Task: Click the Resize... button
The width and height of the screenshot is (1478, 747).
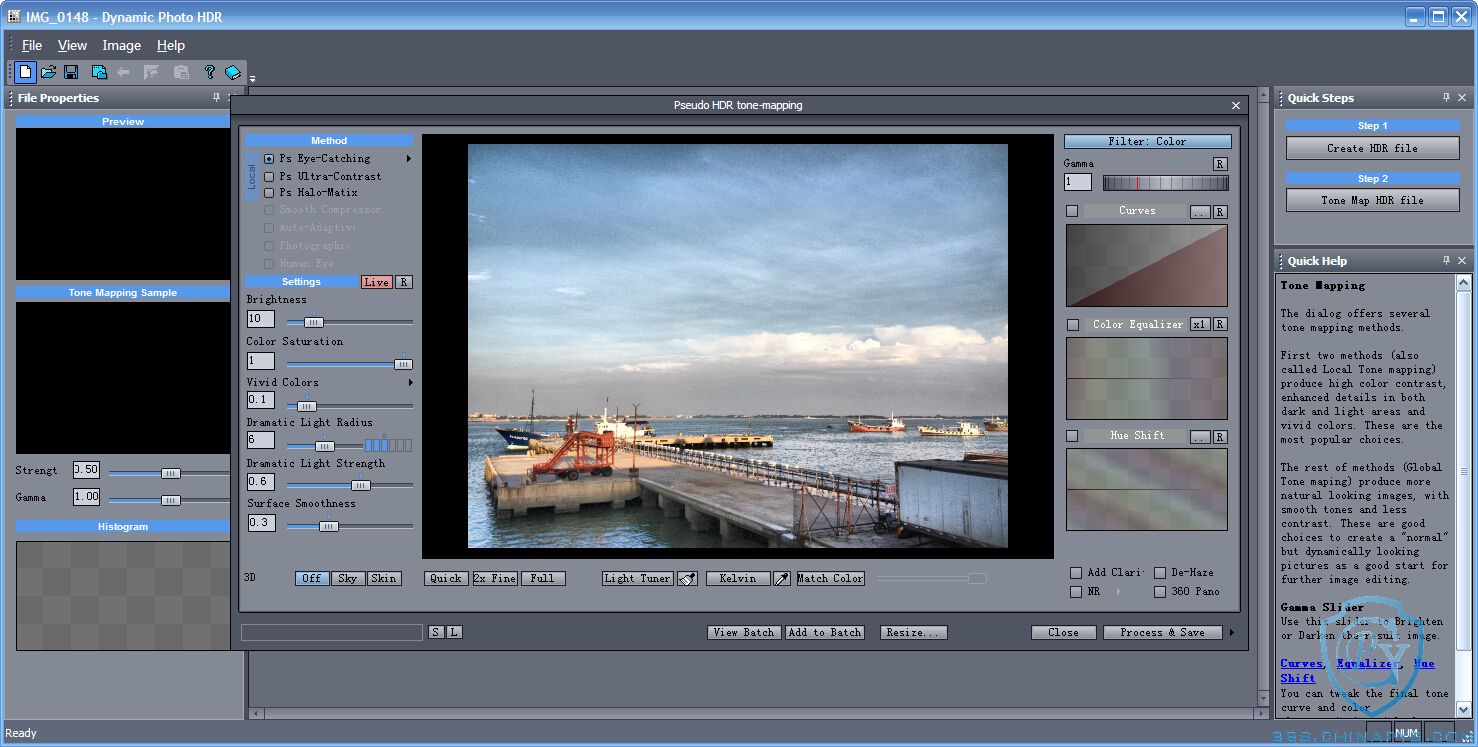Action: [913, 632]
